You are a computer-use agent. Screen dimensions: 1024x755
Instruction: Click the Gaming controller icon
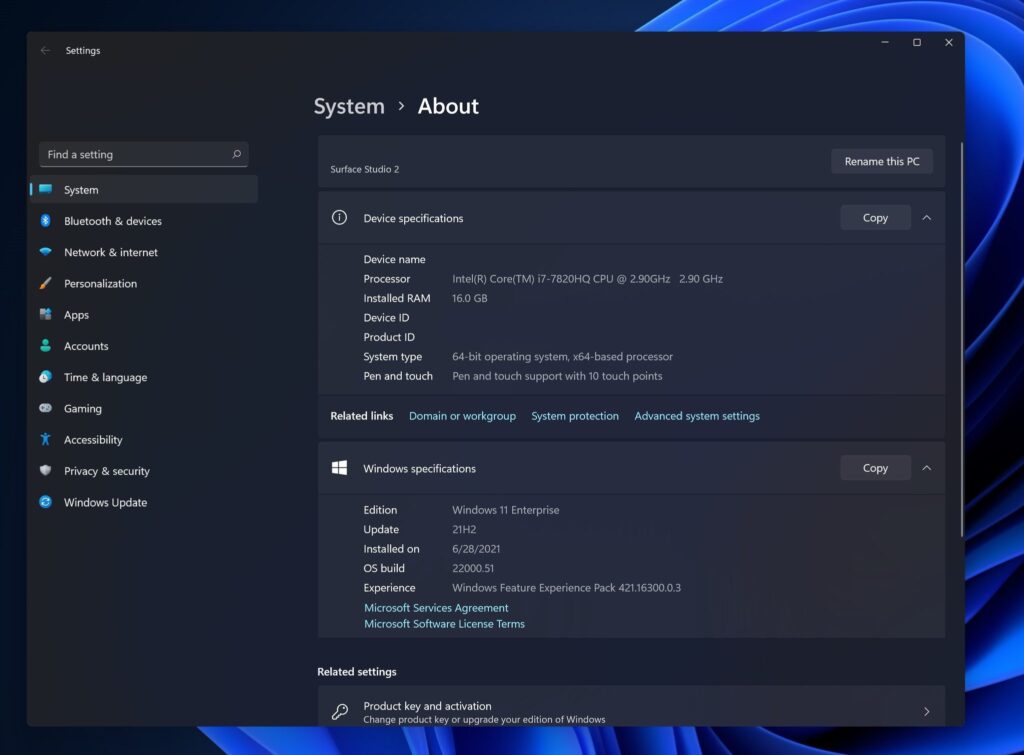tap(47, 408)
